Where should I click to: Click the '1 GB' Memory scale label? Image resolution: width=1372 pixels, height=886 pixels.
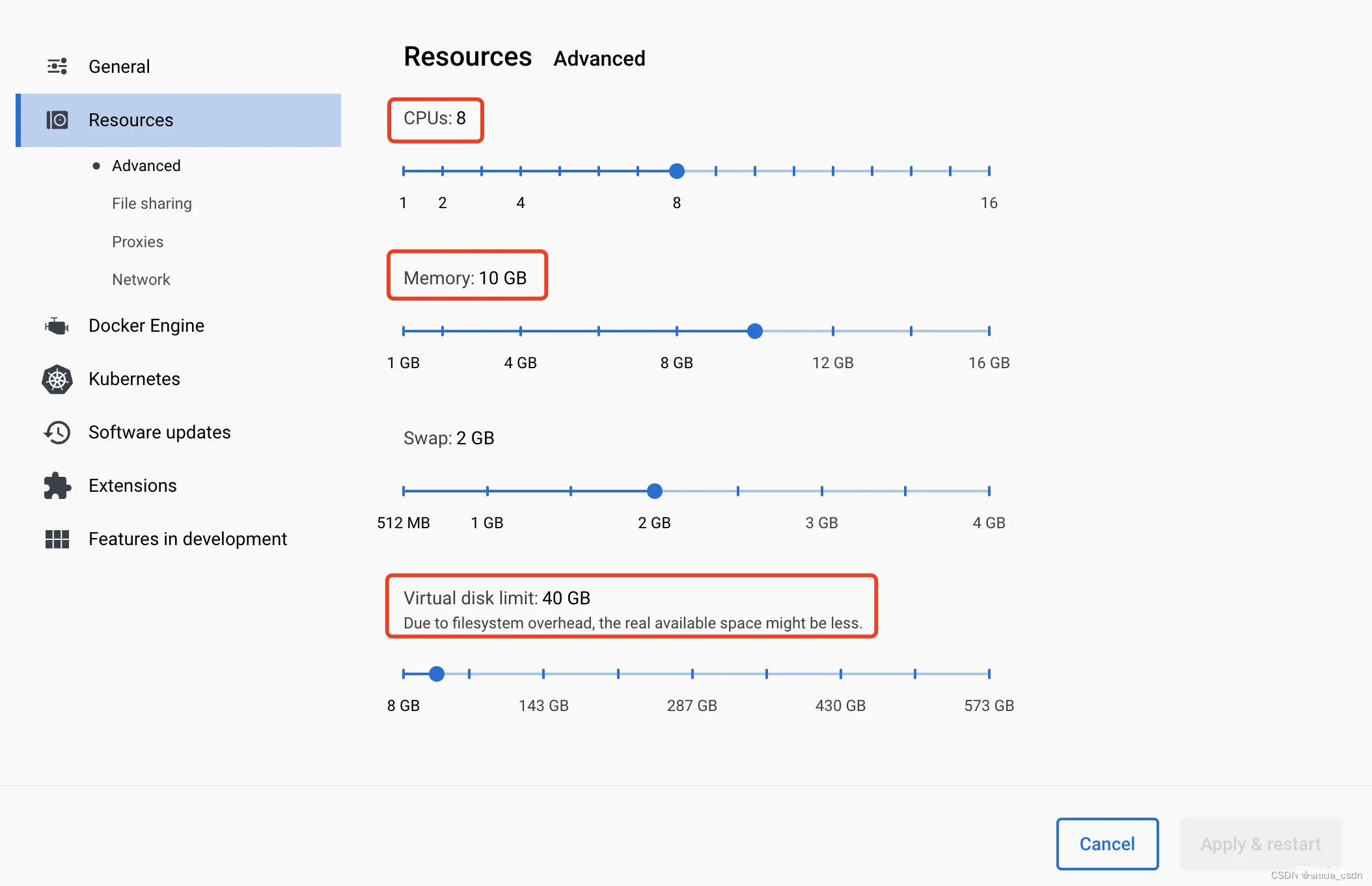click(x=404, y=363)
